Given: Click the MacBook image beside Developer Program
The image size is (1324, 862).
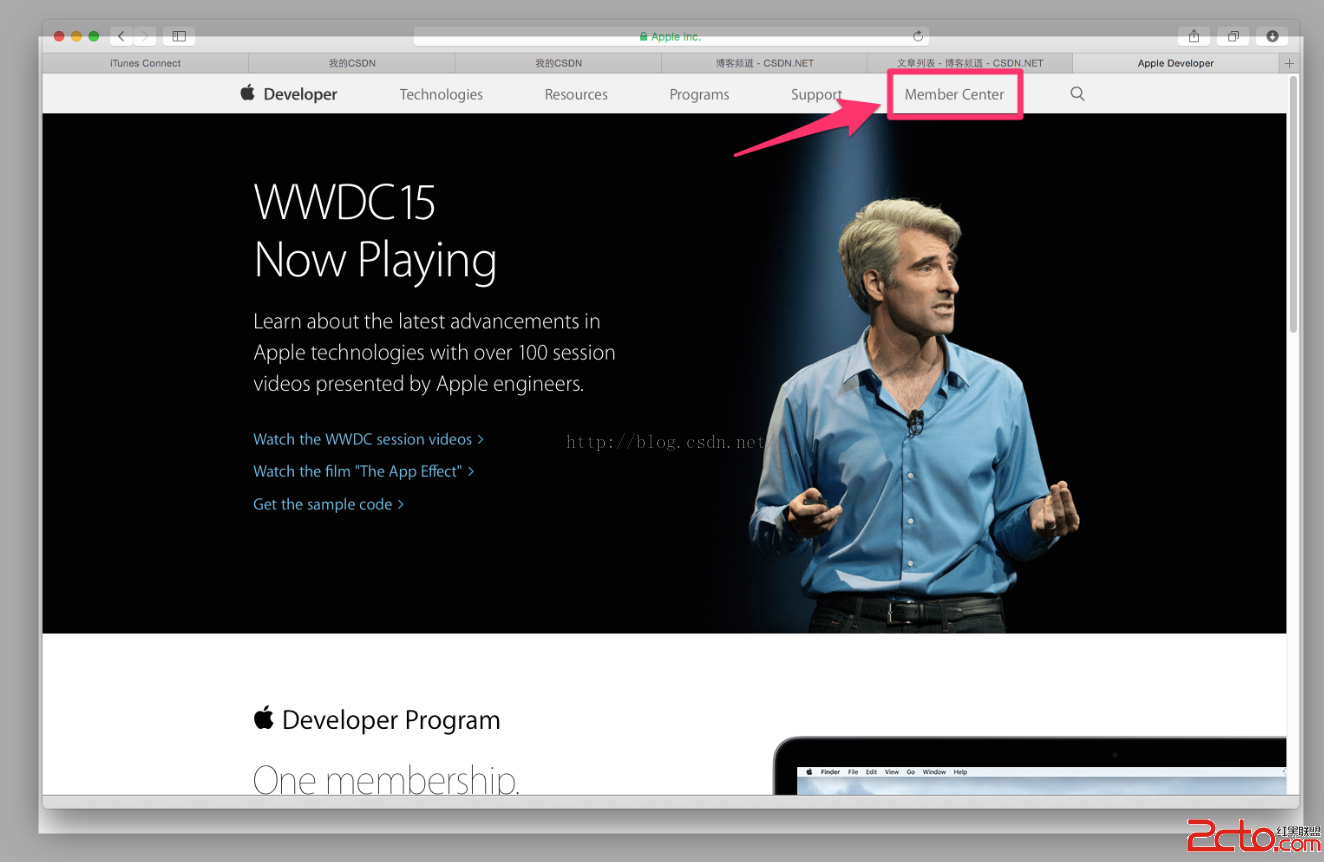Looking at the screenshot, I should click(1030, 766).
